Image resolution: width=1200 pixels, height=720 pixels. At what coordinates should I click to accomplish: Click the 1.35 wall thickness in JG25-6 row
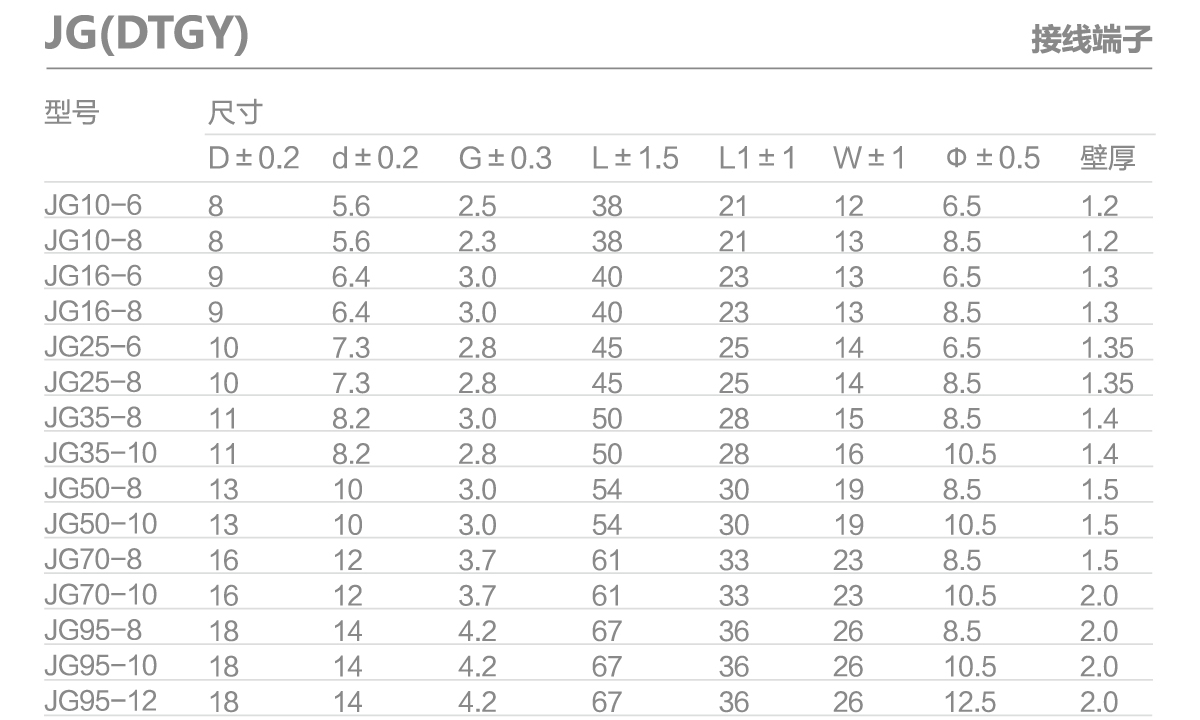(1107, 348)
